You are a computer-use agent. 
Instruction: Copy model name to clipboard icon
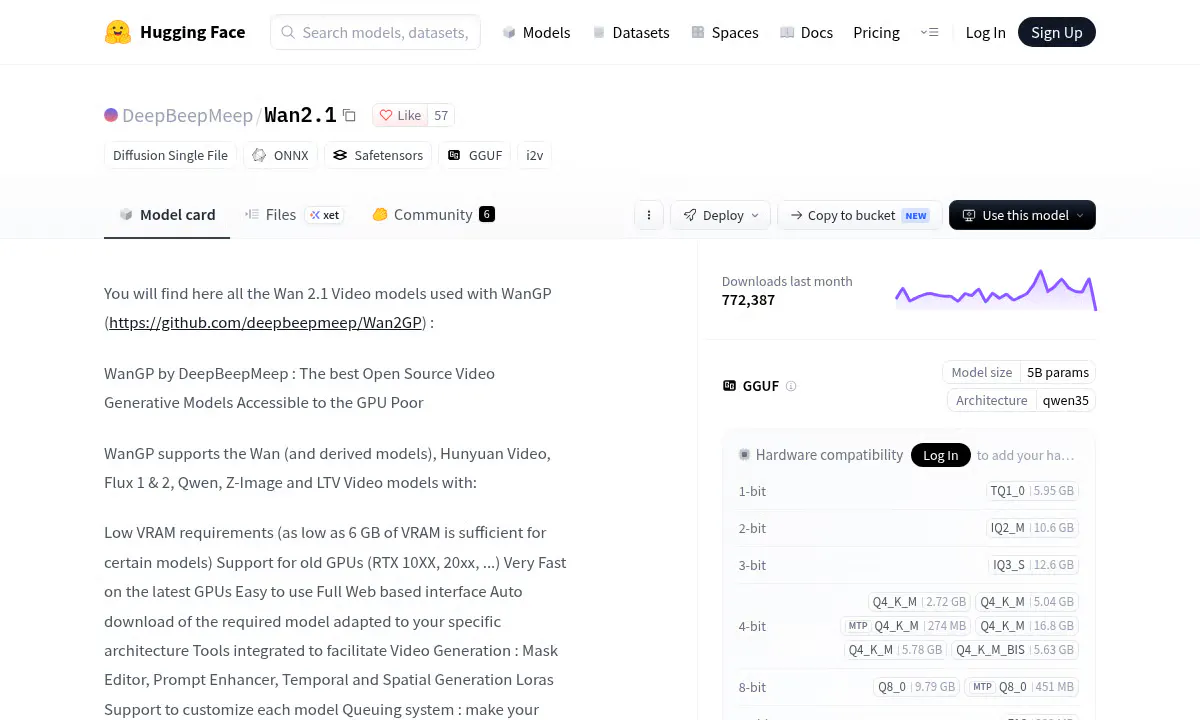point(349,115)
